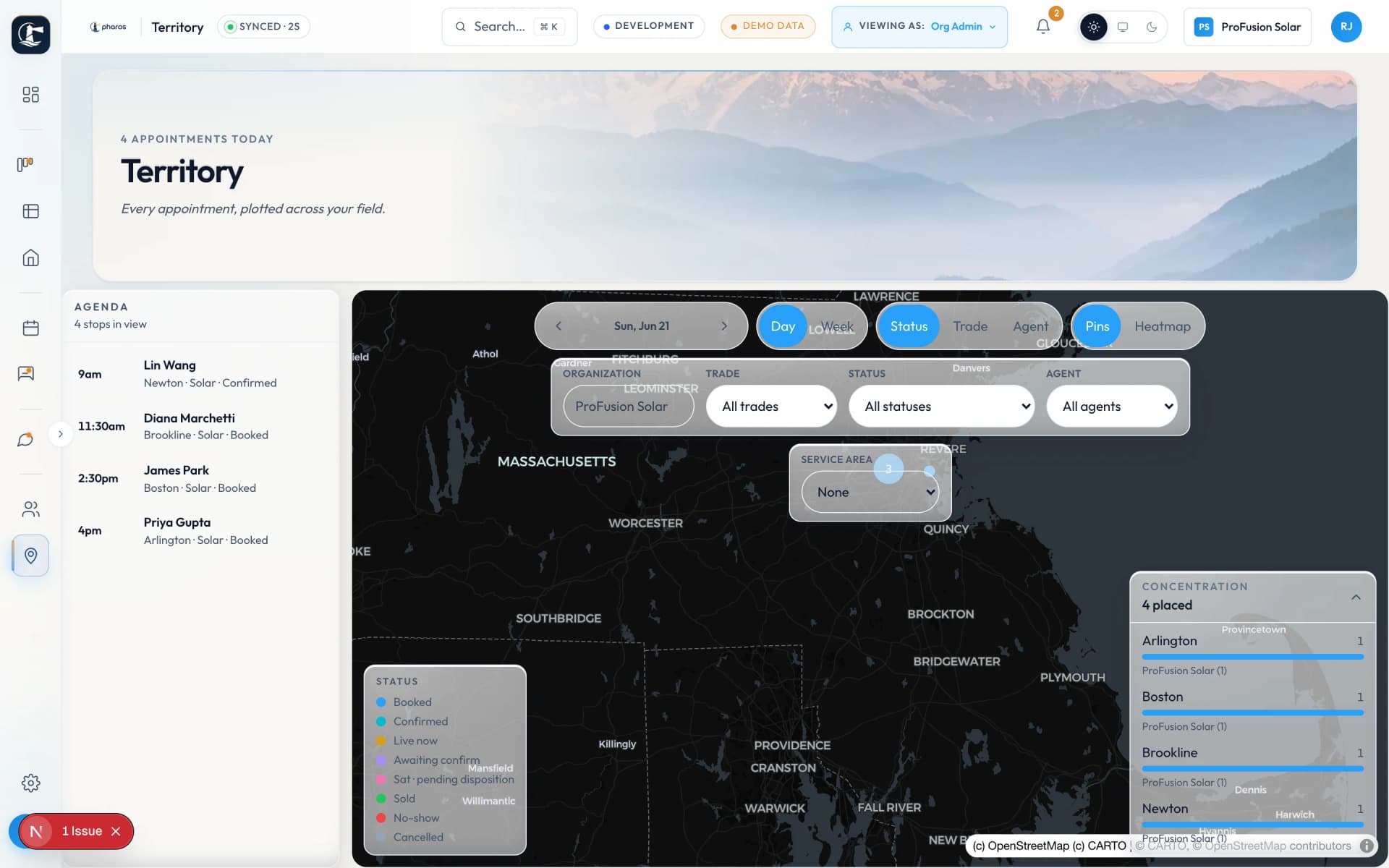Switch to dark theme moon toggle
The height and width of the screenshot is (868, 1389).
pos(1152,27)
